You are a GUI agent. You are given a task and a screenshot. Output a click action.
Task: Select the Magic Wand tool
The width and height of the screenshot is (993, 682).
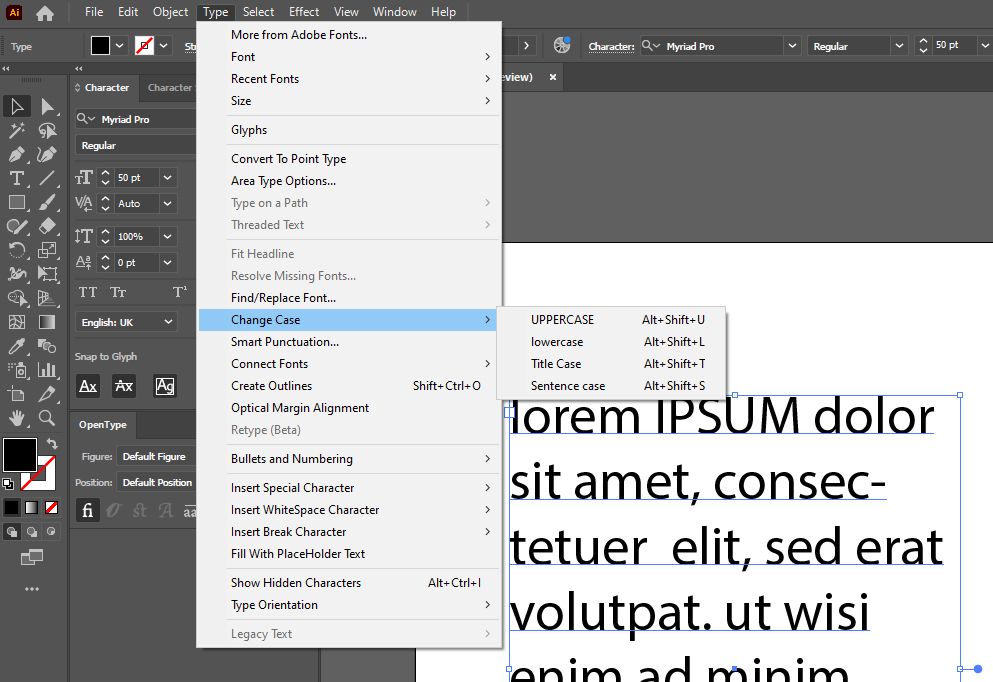pyautogui.click(x=17, y=130)
